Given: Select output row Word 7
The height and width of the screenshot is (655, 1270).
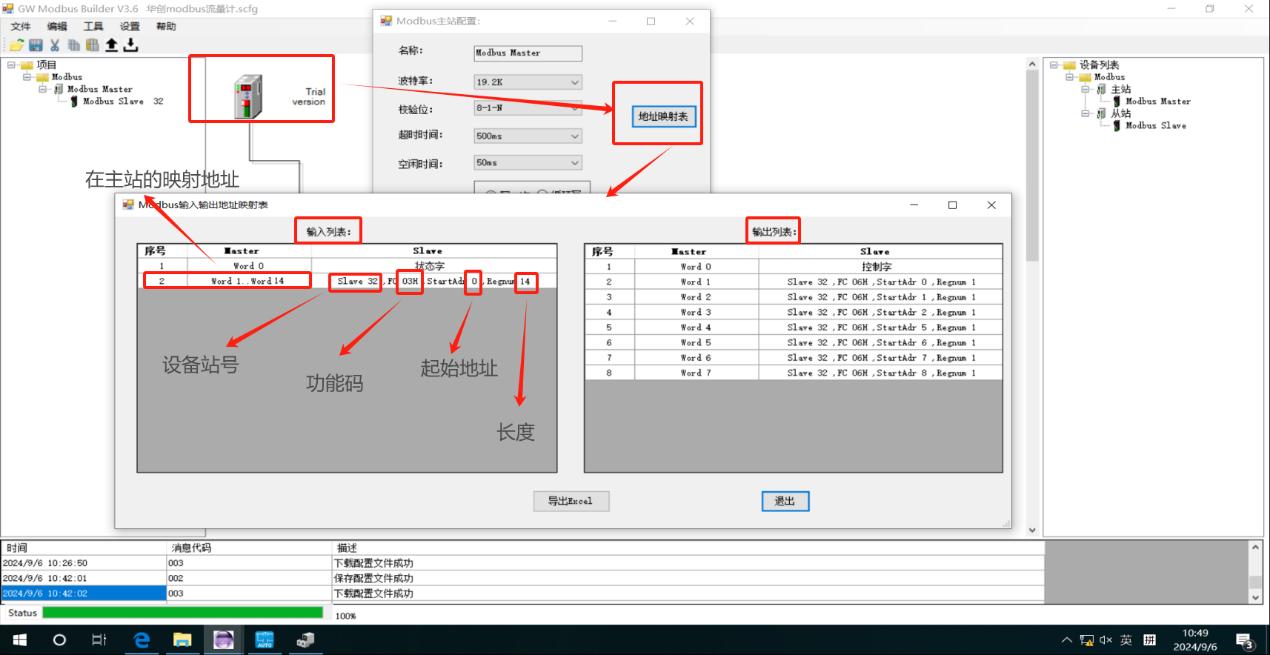Looking at the screenshot, I should pyautogui.click(x=793, y=372).
